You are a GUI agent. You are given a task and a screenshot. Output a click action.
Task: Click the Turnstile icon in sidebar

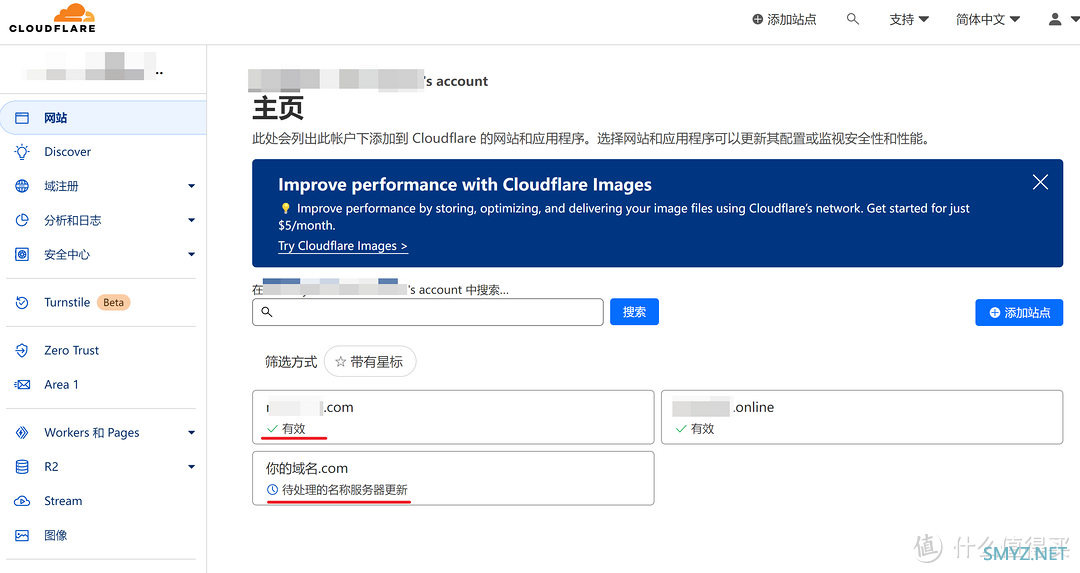click(x=22, y=302)
